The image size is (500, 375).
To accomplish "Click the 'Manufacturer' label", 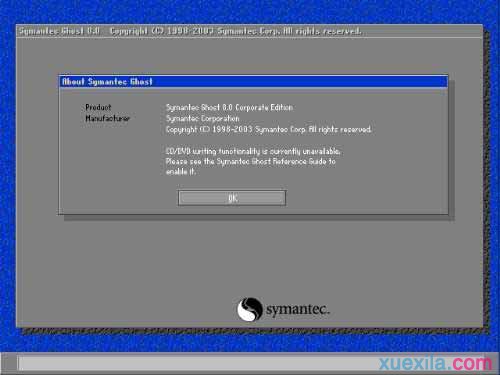I will 107,118.
